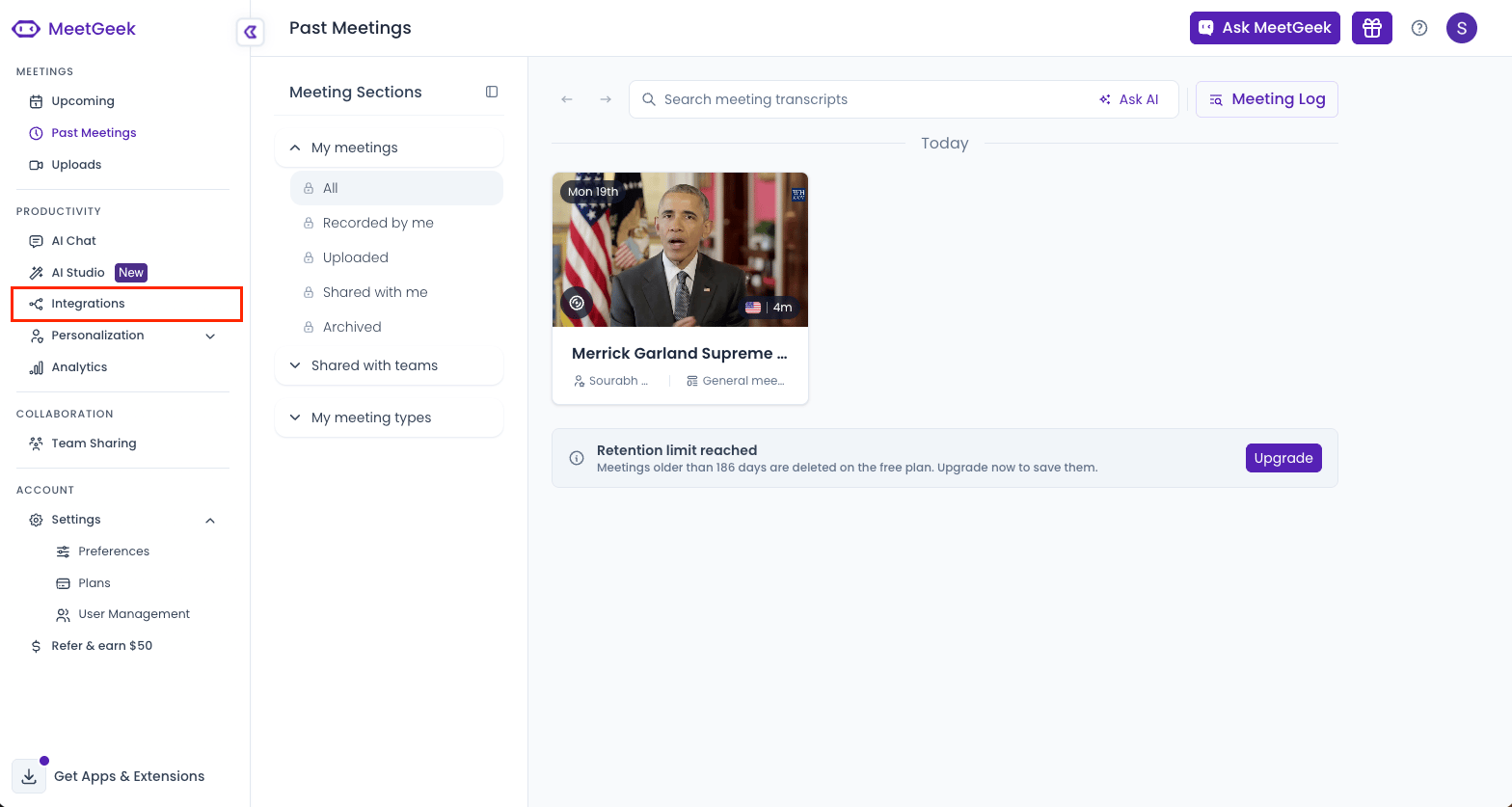1512x807 pixels.
Task: Click the Upgrade button
Action: point(1283,458)
